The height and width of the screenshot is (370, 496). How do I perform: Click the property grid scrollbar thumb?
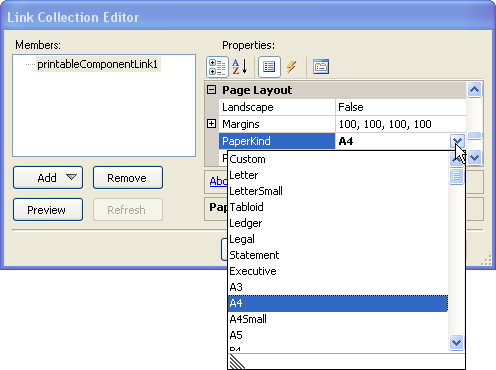[474, 135]
